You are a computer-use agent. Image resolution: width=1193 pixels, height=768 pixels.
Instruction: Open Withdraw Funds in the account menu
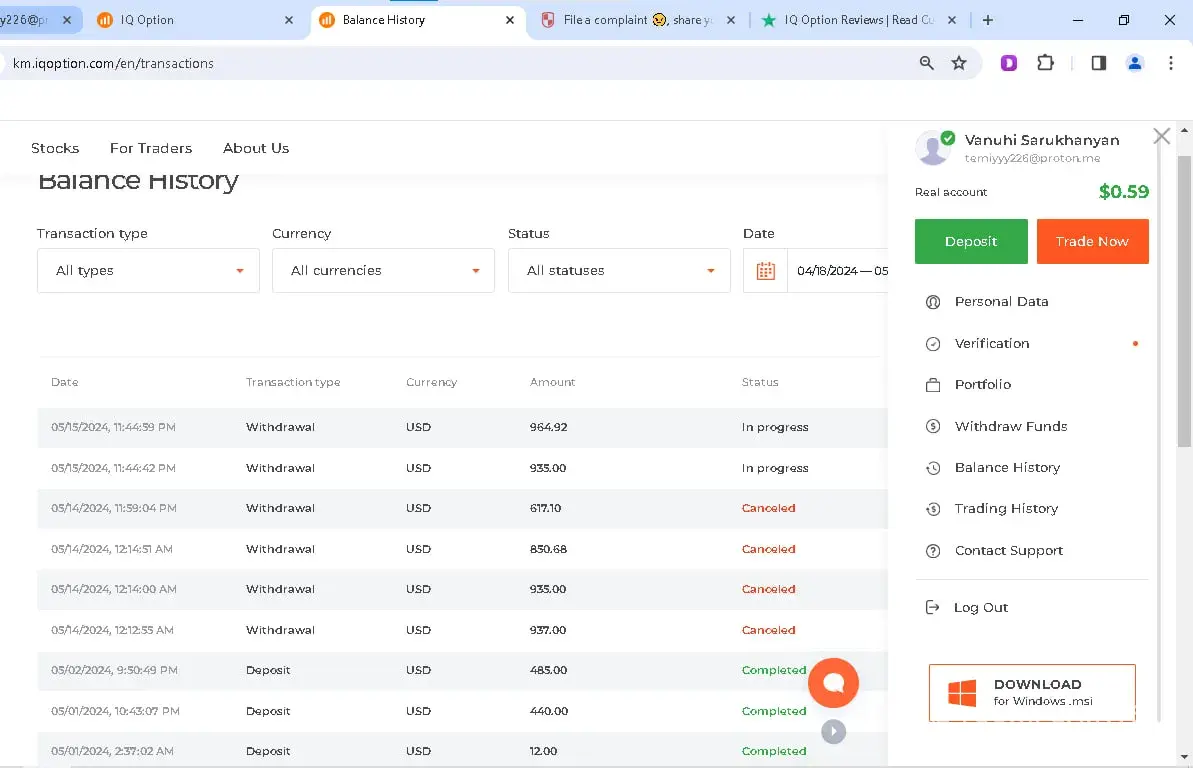tap(1010, 426)
